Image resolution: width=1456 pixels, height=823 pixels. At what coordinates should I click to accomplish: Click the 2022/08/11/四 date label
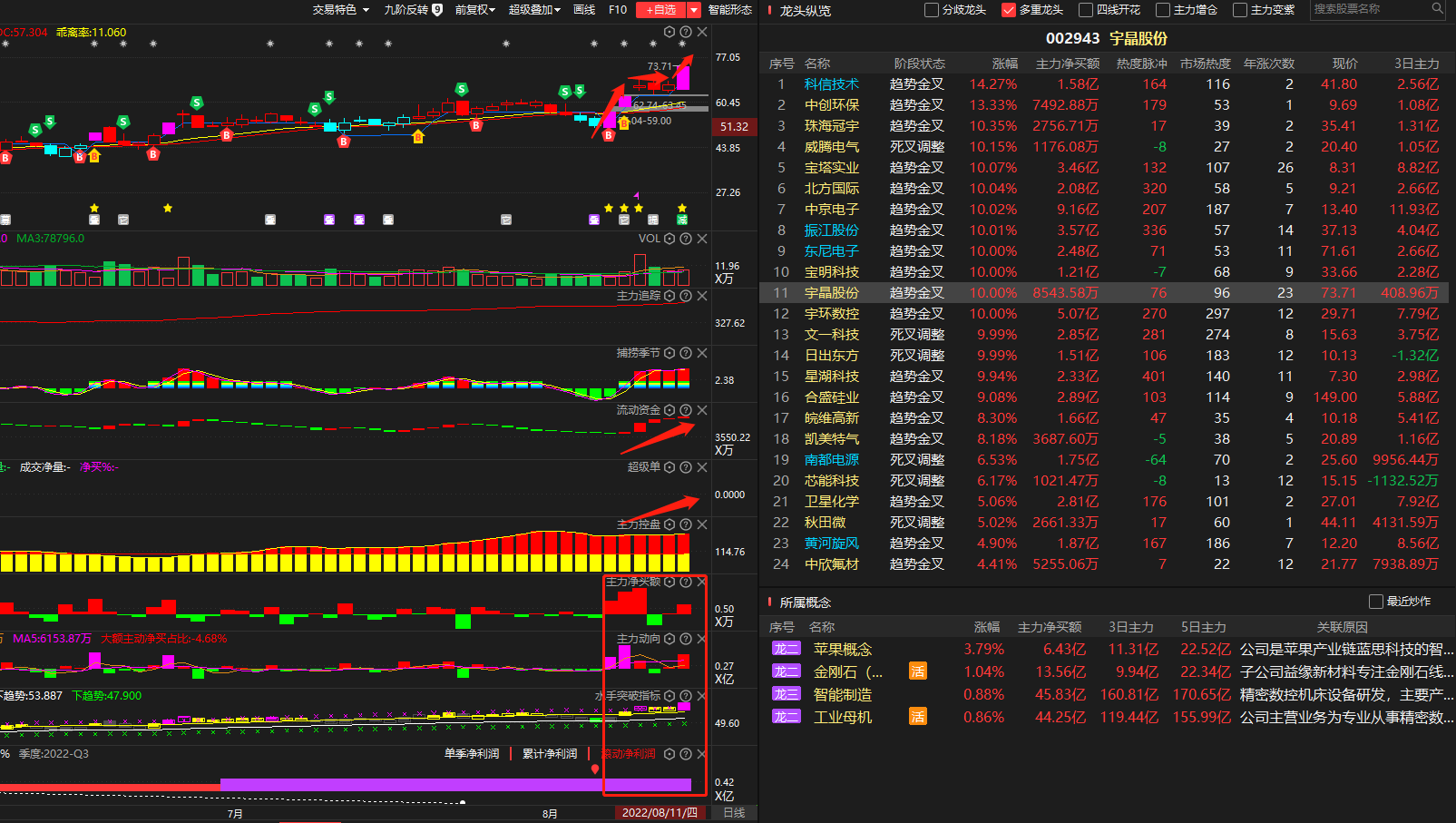coord(660,812)
